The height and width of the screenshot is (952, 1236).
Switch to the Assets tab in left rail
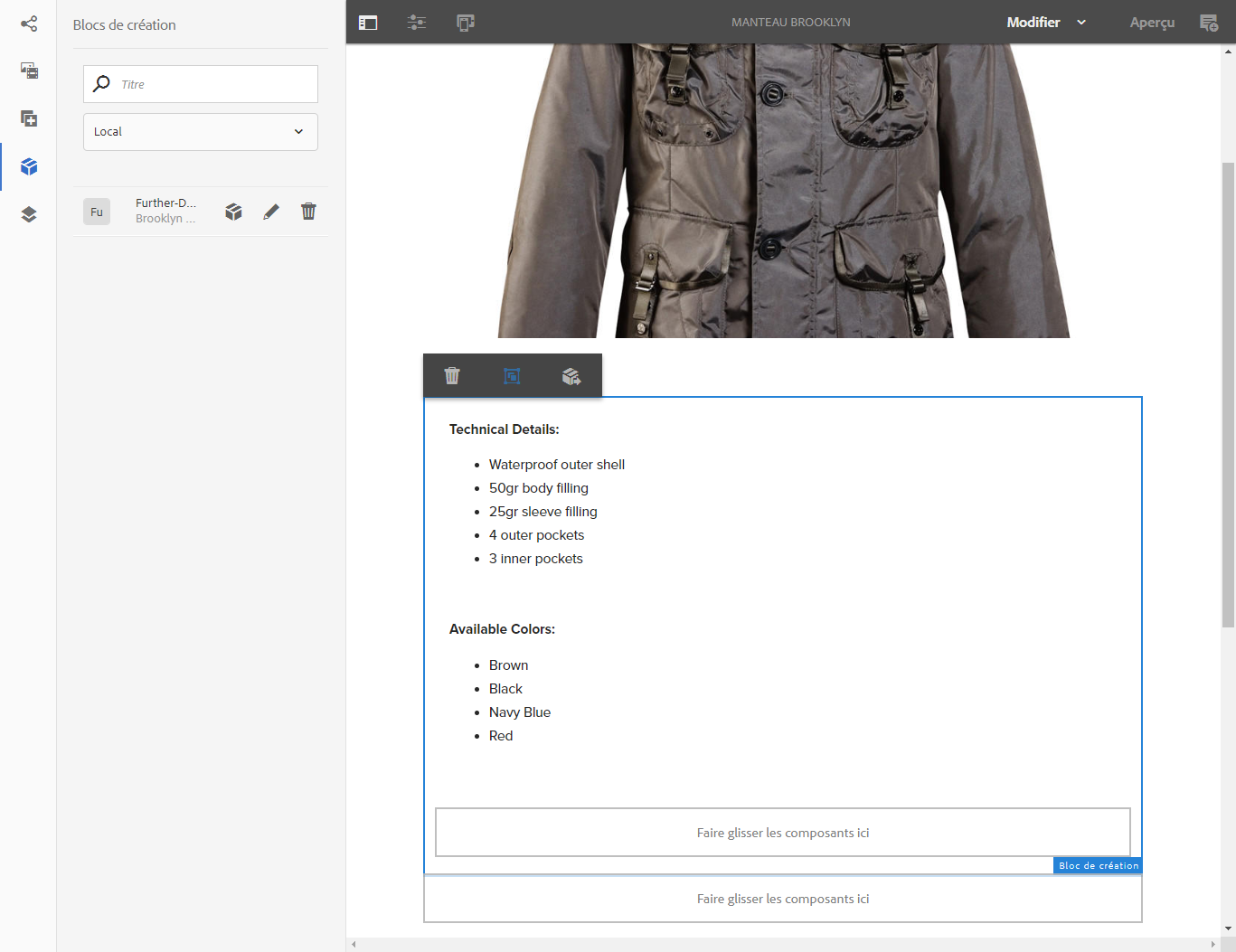pyautogui.click(x=29, y=71)
